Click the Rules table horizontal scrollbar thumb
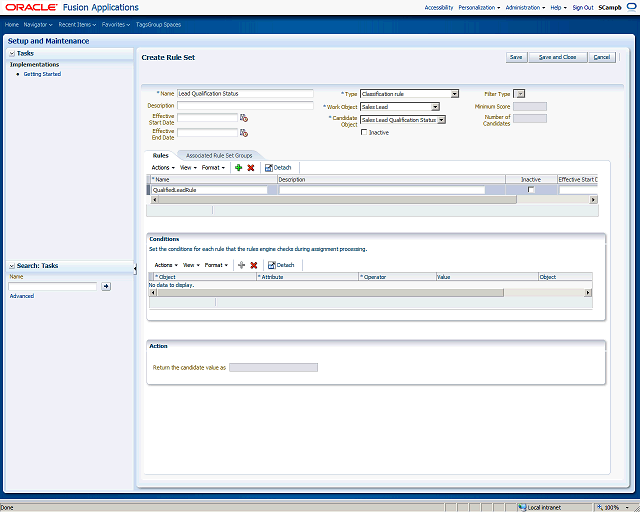640x512 pixels. (337, 200)
